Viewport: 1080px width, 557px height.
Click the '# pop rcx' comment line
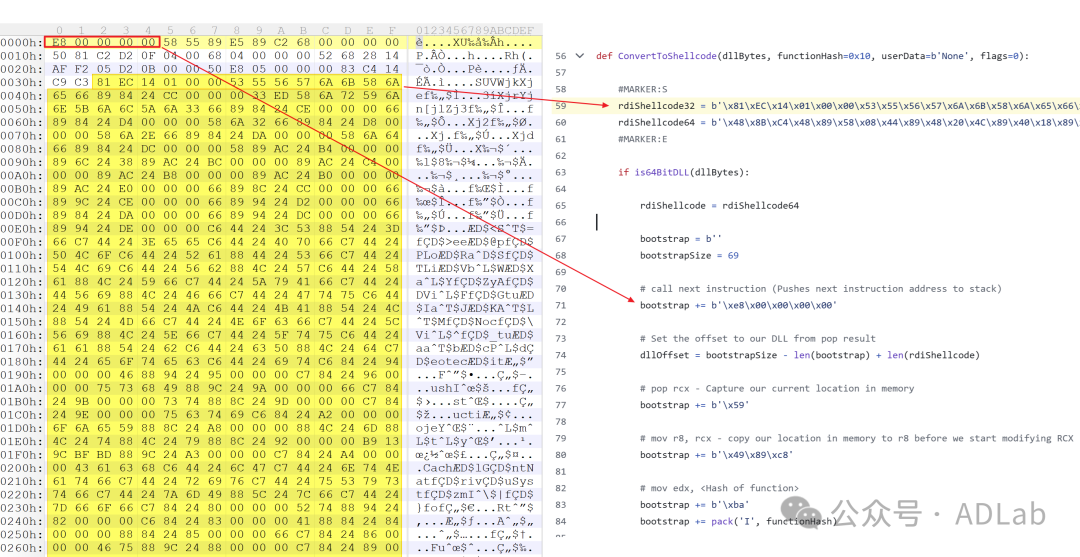(x=777, y=388)
